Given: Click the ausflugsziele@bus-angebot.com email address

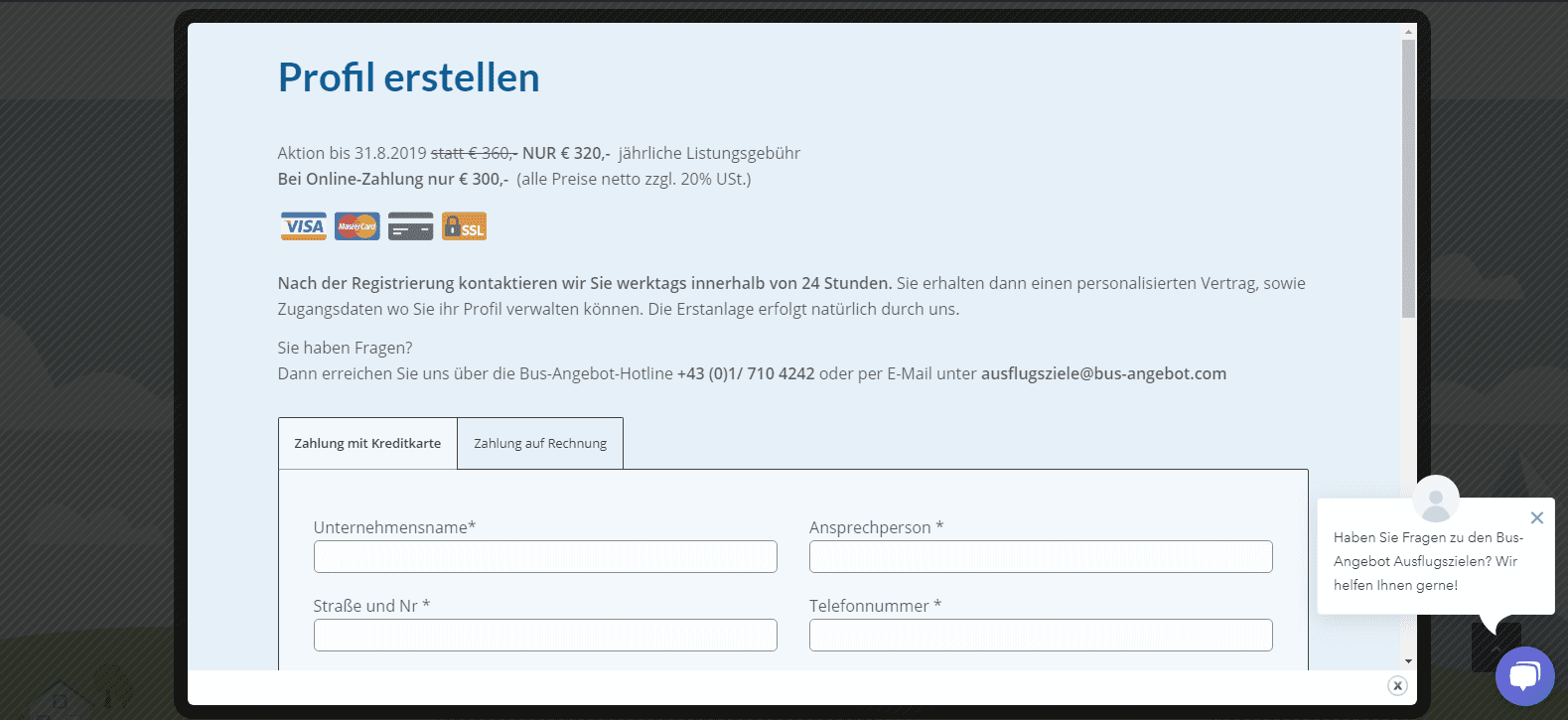Looking at the screenshot, I should 1103,373.
